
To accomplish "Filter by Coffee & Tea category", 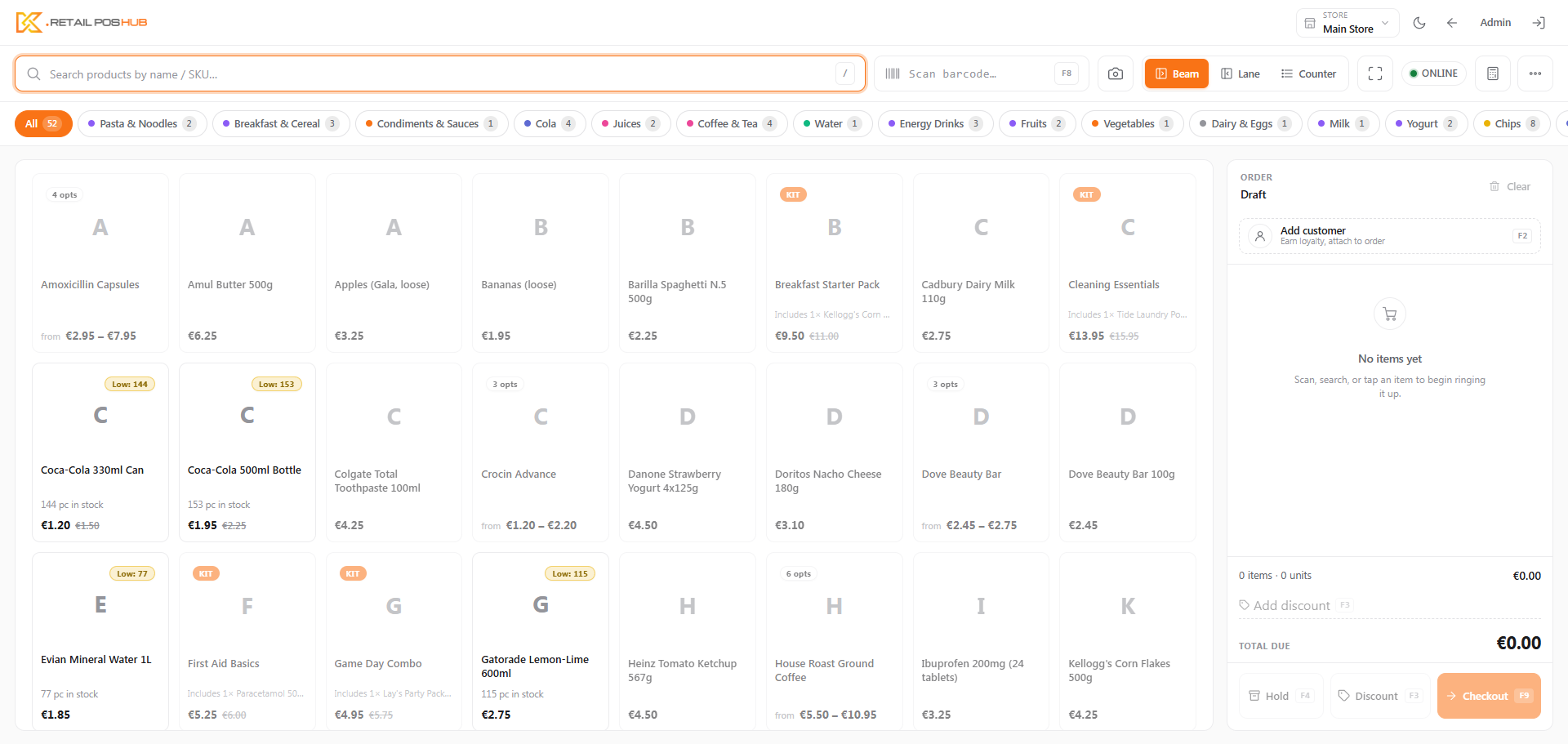I will (732, 123).
